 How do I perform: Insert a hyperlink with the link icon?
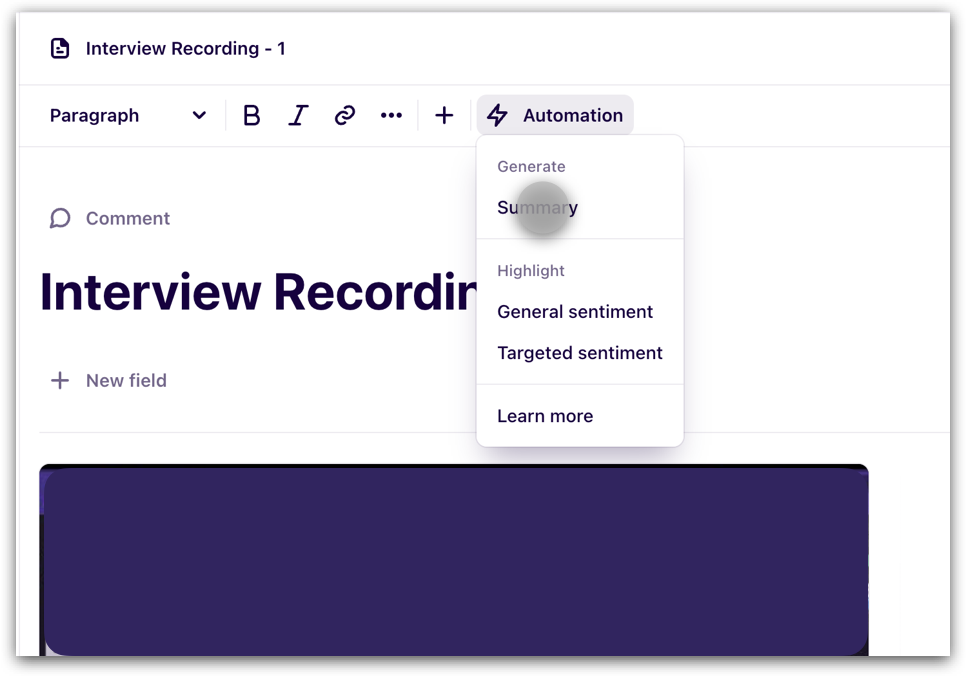[x=345, y=116]
